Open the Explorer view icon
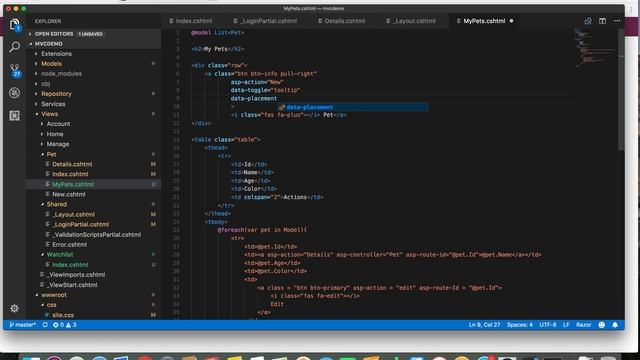Screen dimensions: 640x360 coord(15,25)
